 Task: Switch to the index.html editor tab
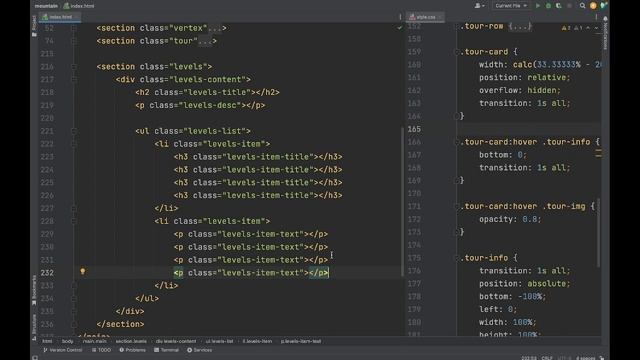[60, 17]
